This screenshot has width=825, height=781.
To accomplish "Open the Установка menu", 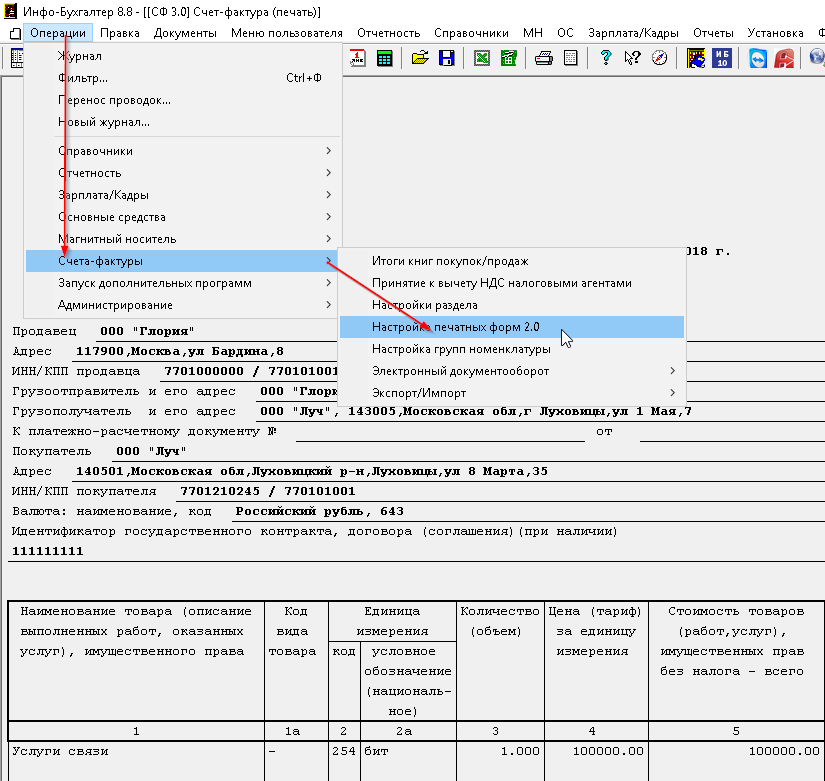I will coord(776,33).
